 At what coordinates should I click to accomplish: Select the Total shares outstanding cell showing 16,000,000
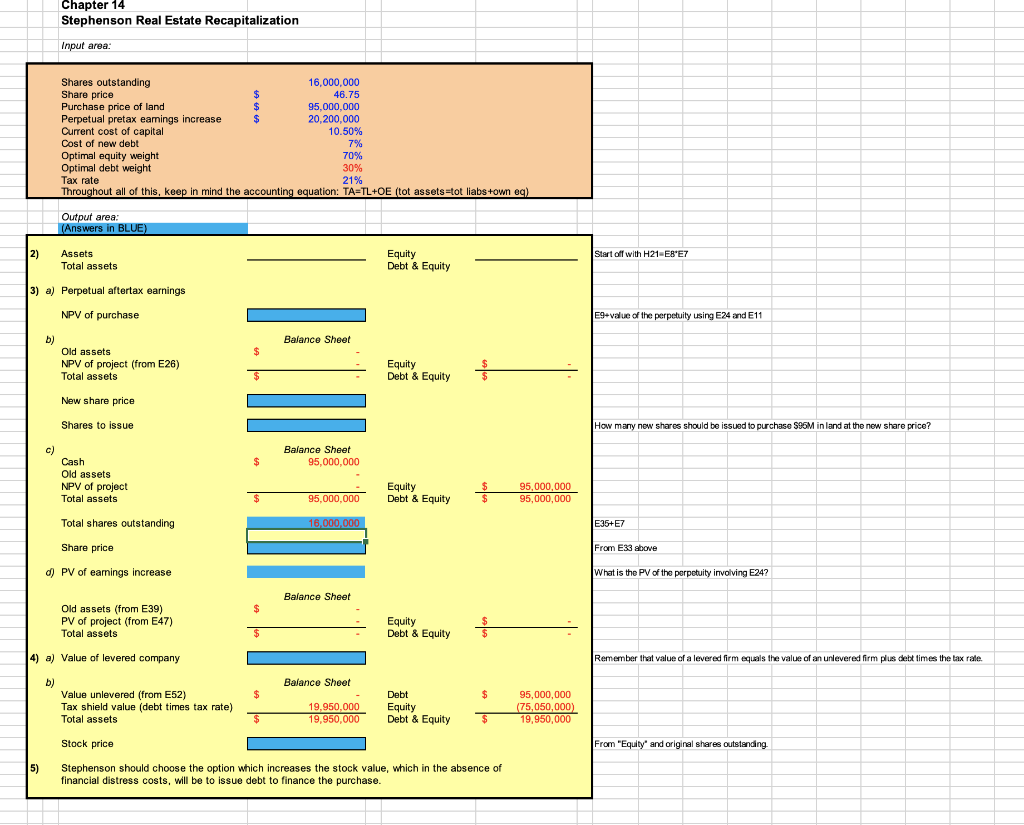point(306,522)
